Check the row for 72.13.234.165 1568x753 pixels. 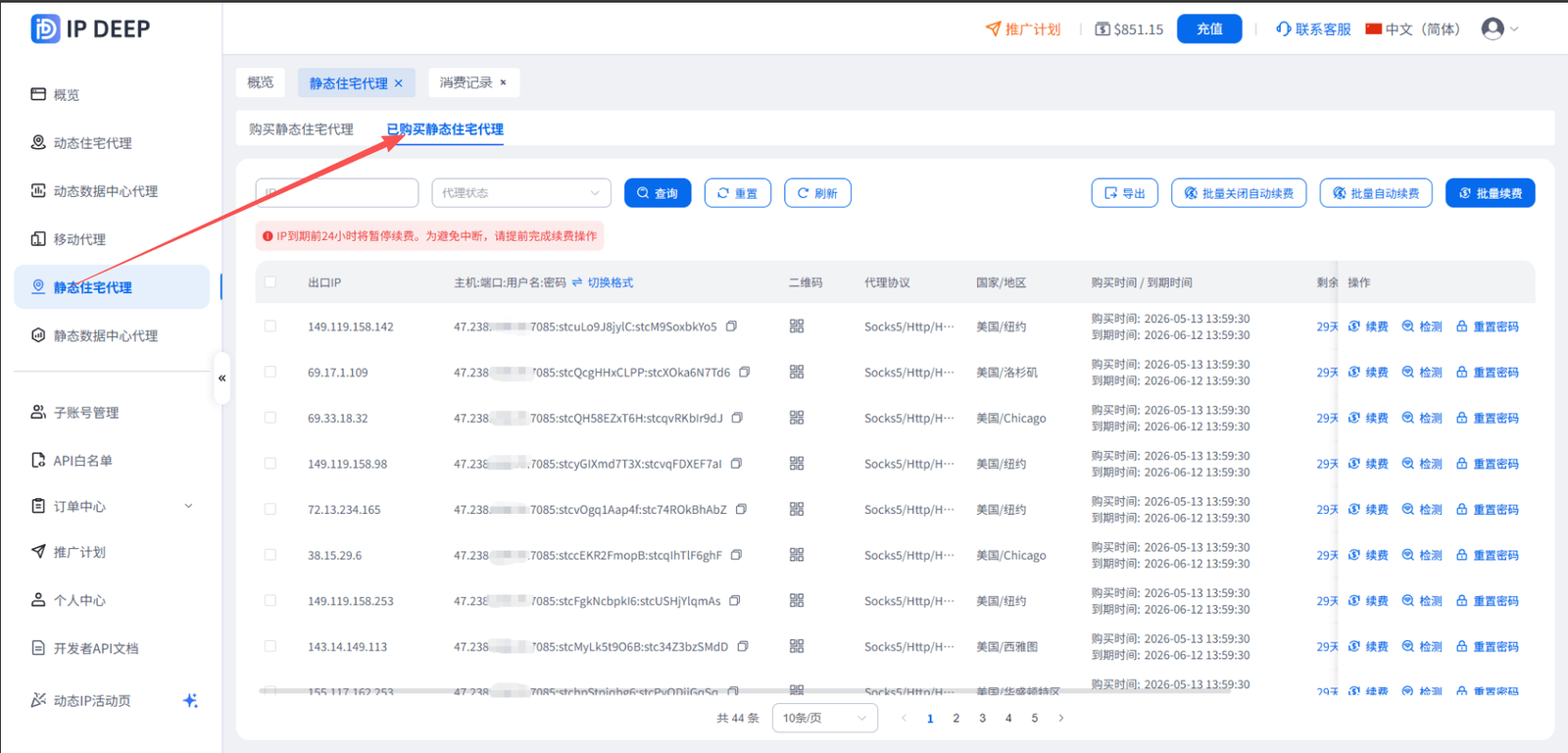270,509
